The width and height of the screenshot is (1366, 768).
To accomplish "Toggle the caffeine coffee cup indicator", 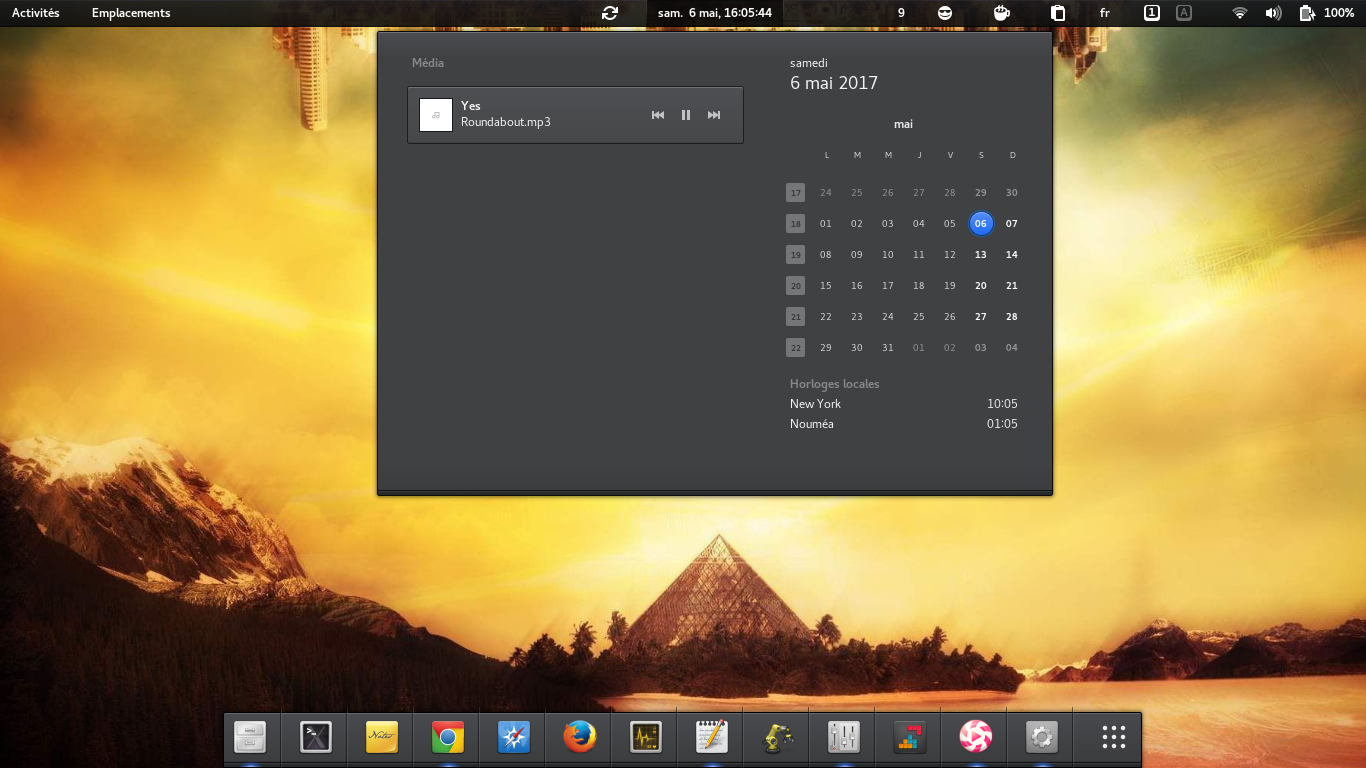I will click(x=1000, y=13).
